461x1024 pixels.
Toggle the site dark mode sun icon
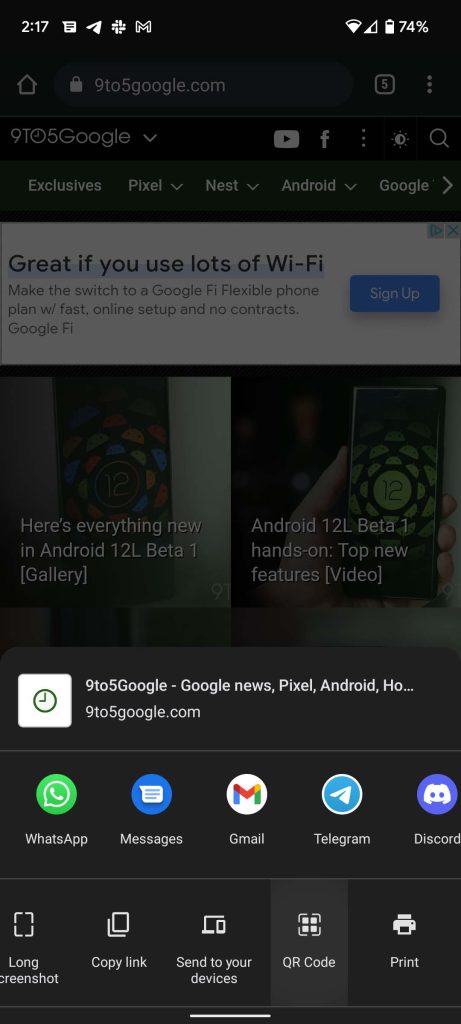[x=400, y=138]
